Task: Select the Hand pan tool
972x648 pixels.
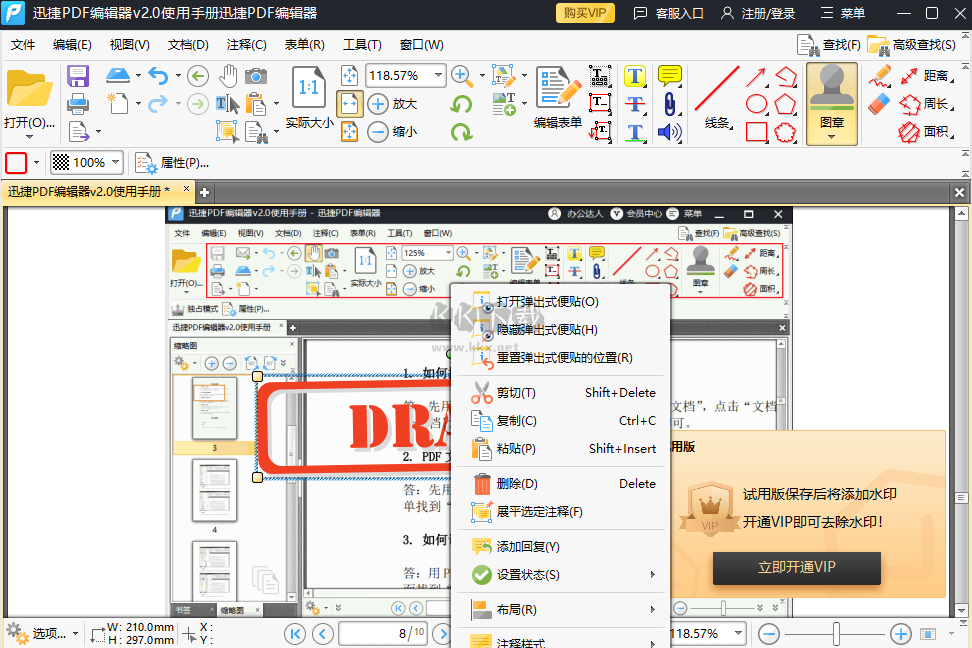Action: point(228,75)
